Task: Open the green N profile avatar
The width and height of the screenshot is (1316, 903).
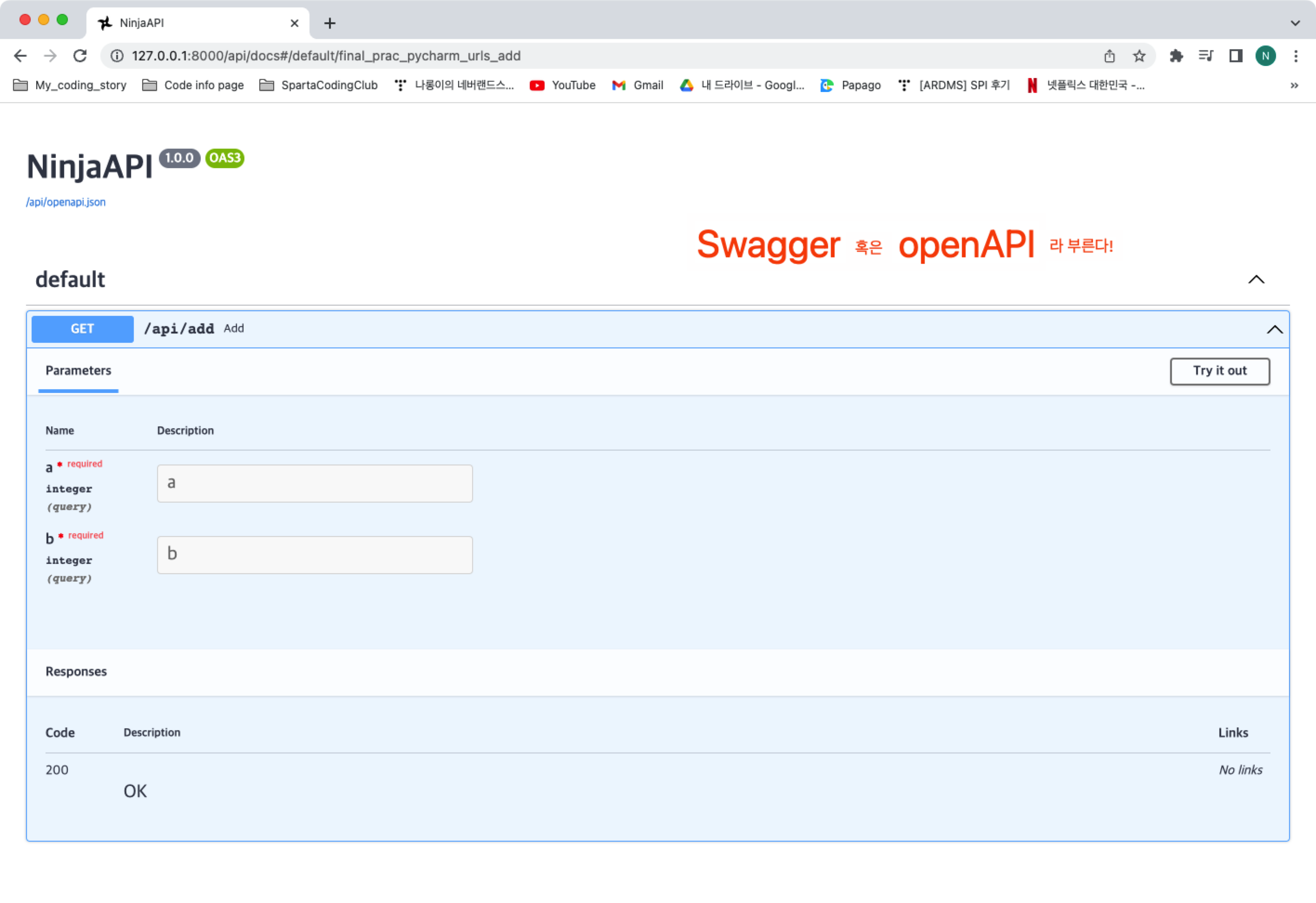Action: tap(1266, 55)
